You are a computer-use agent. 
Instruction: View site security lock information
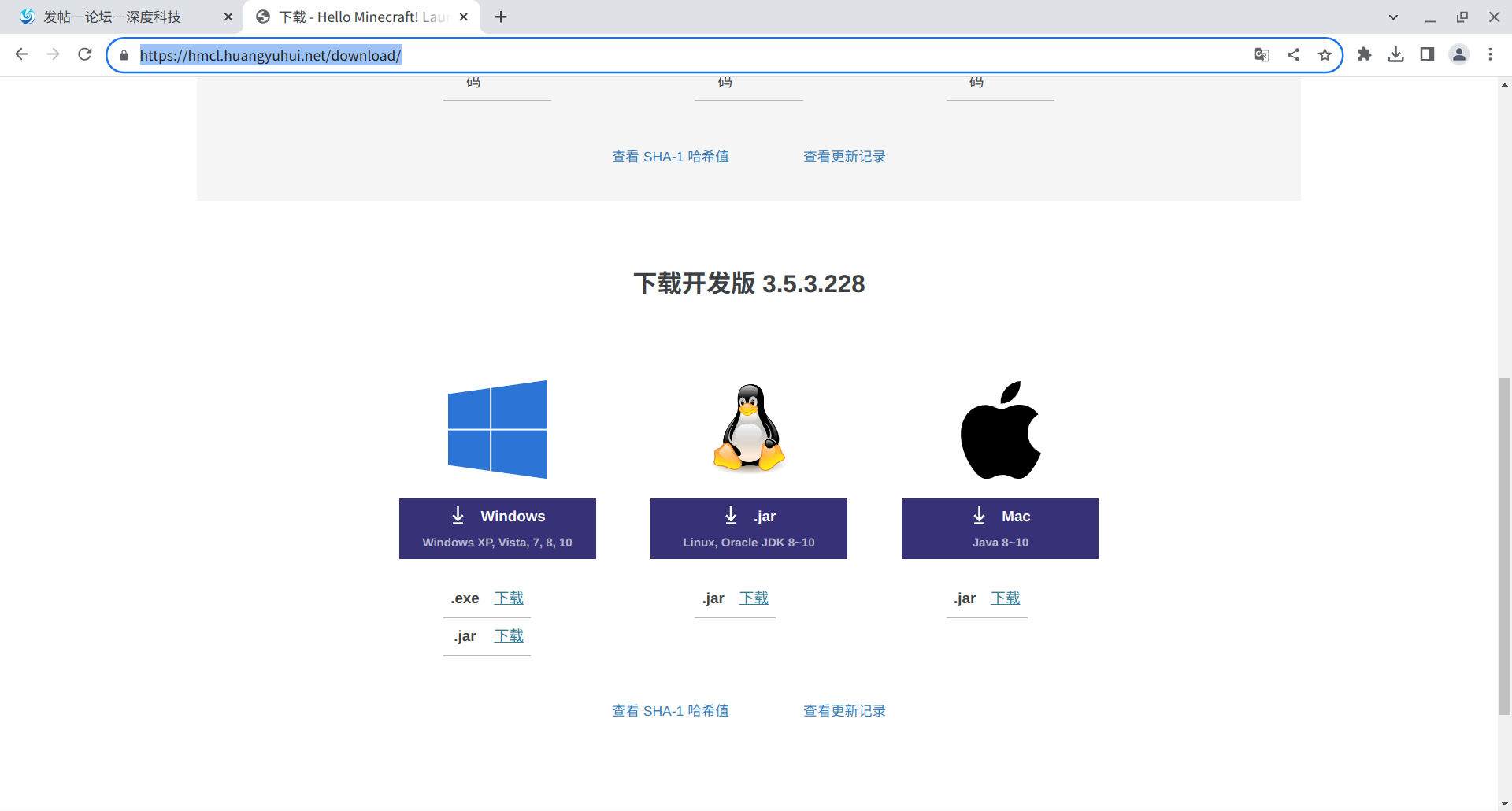(124, 55)
